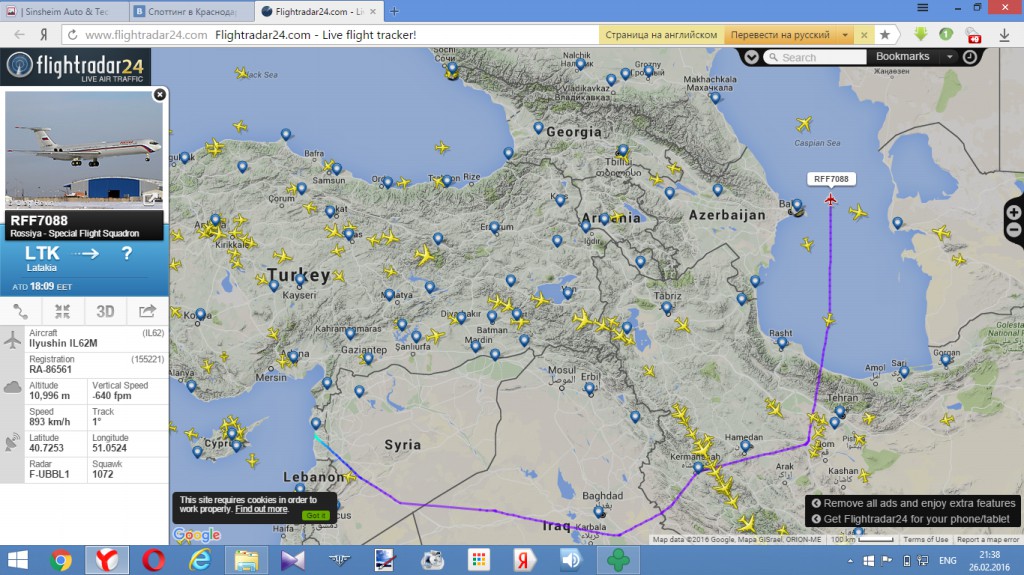Screen dimensions: 1024x575
Task: Close the RFF7088 flight info panel
Action: coord(159,95)
